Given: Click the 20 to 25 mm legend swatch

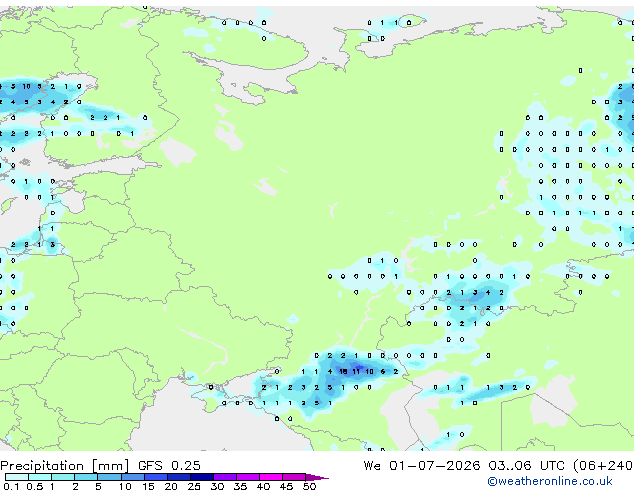Looking at the screenshot, I should [x=178, y=477].
